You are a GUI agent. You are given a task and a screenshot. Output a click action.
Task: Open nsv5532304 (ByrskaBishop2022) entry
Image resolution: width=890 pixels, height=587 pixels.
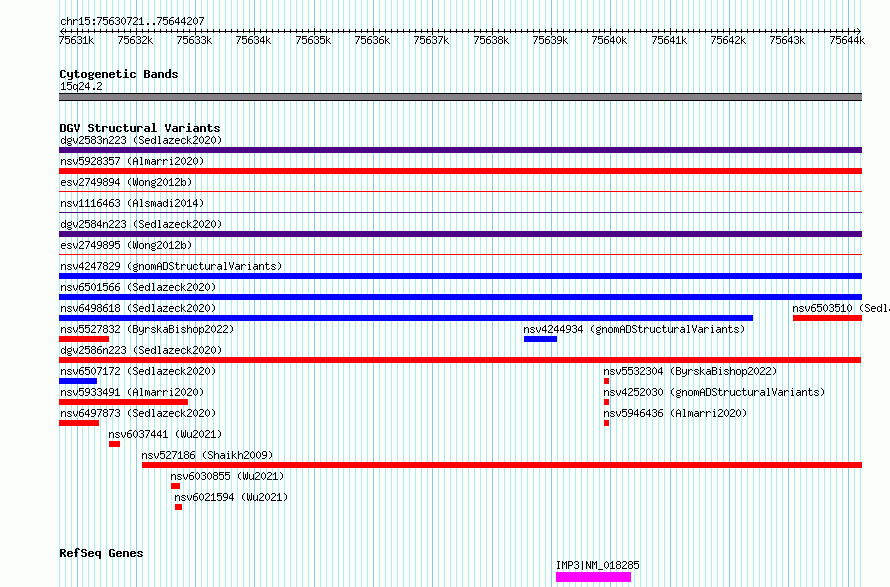pos(690,371)
